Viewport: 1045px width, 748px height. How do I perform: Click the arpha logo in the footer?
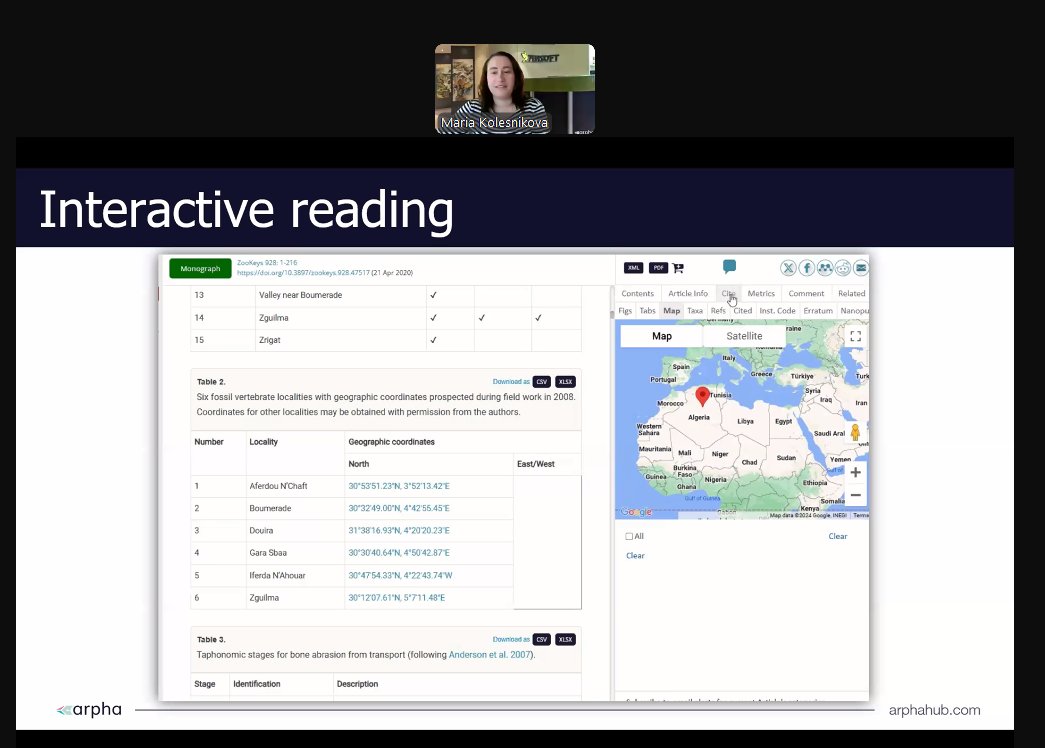[89, 709]
